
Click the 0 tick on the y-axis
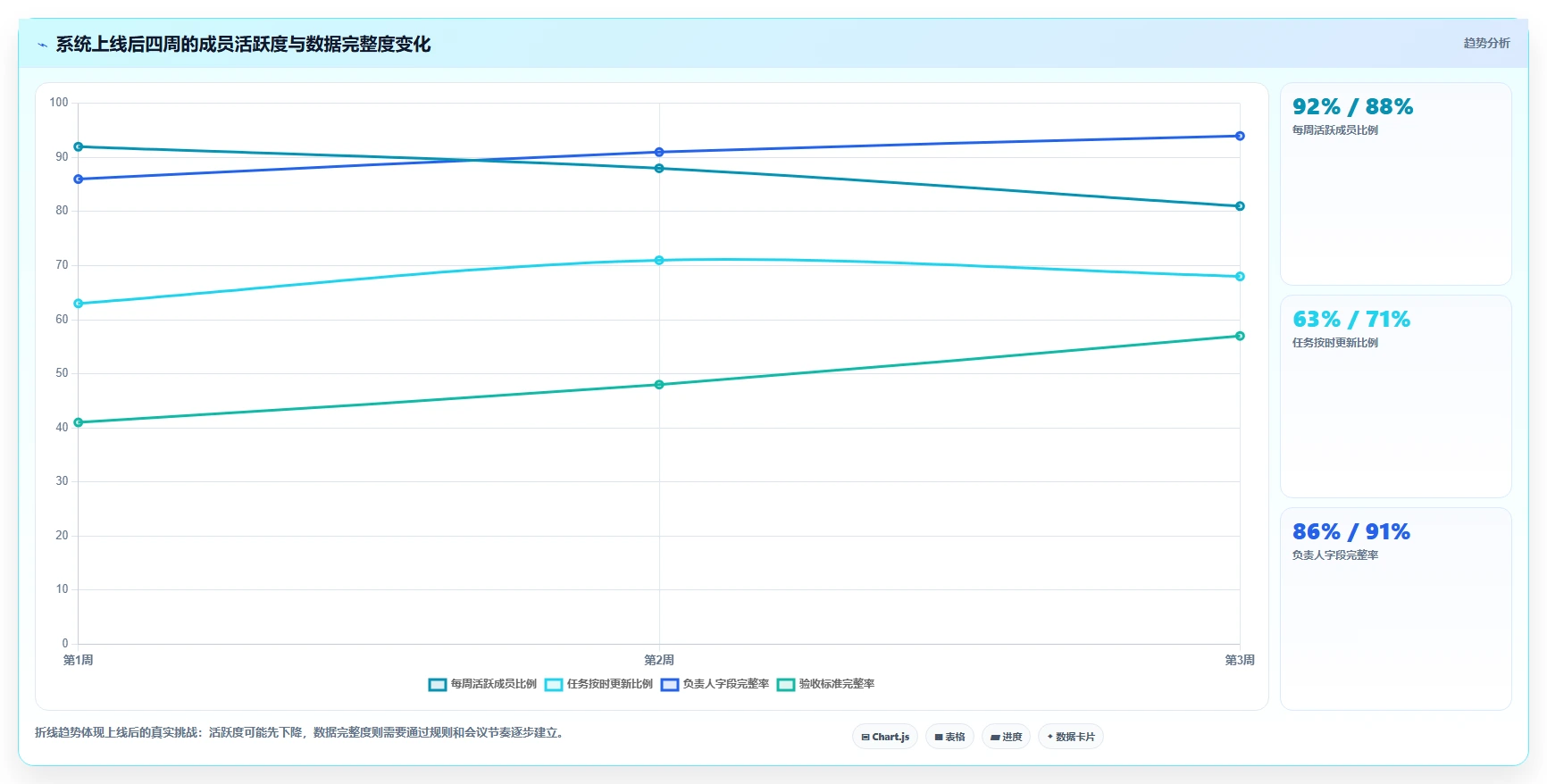pyautogui.click(x=65, y=644)
